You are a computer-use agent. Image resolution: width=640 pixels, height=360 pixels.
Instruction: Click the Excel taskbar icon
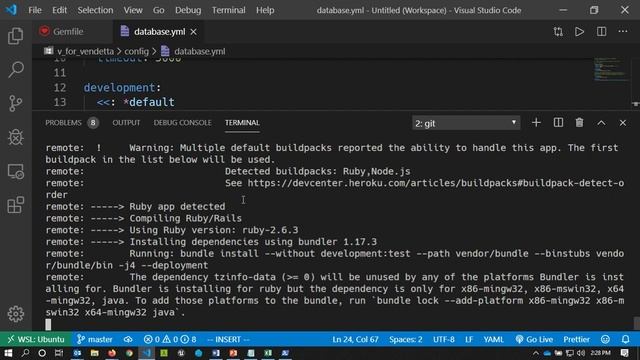268,353
